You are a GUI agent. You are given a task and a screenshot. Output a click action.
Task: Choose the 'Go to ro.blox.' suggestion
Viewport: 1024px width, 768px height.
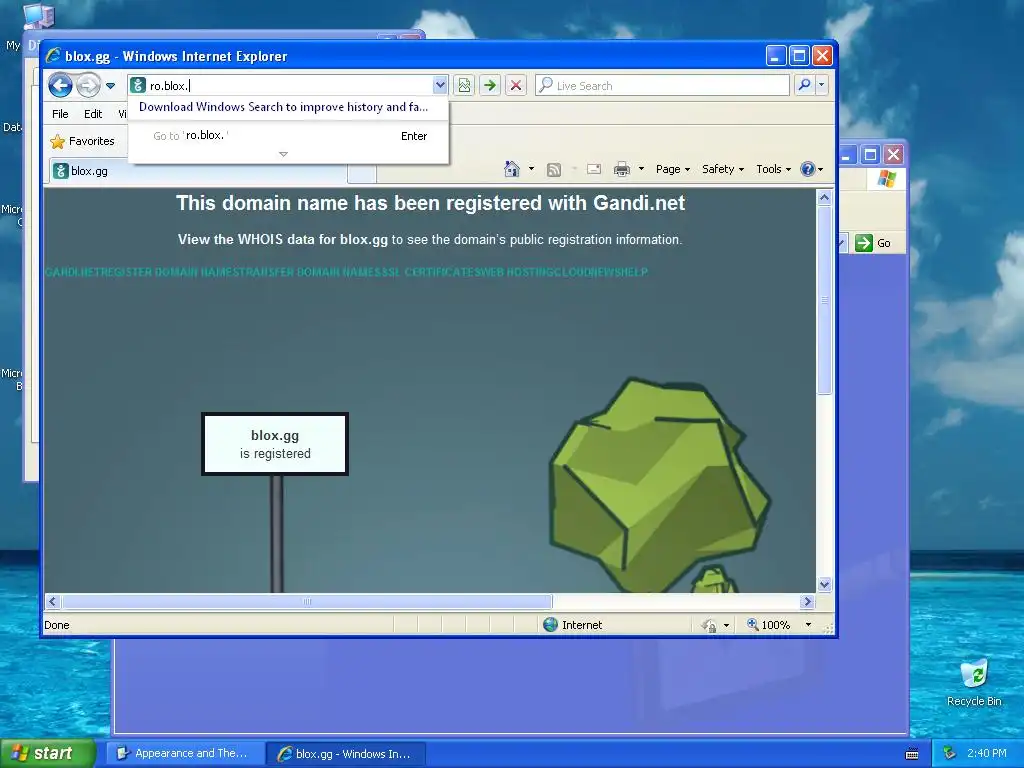(288, 136)
